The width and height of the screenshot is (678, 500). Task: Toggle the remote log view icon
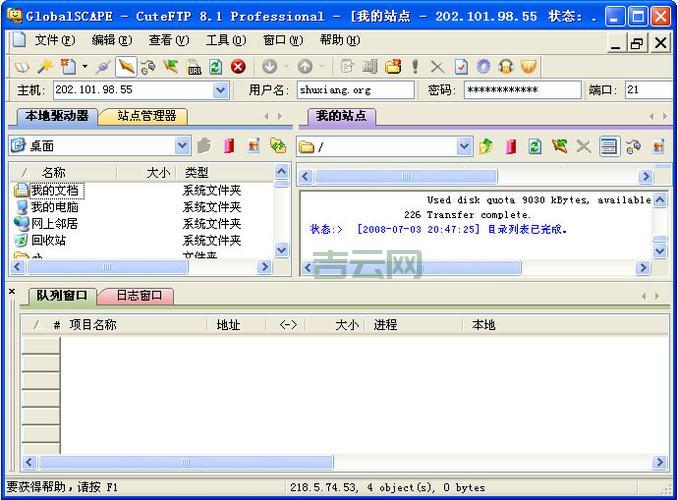pyautogui.click(x=609, y=146)
